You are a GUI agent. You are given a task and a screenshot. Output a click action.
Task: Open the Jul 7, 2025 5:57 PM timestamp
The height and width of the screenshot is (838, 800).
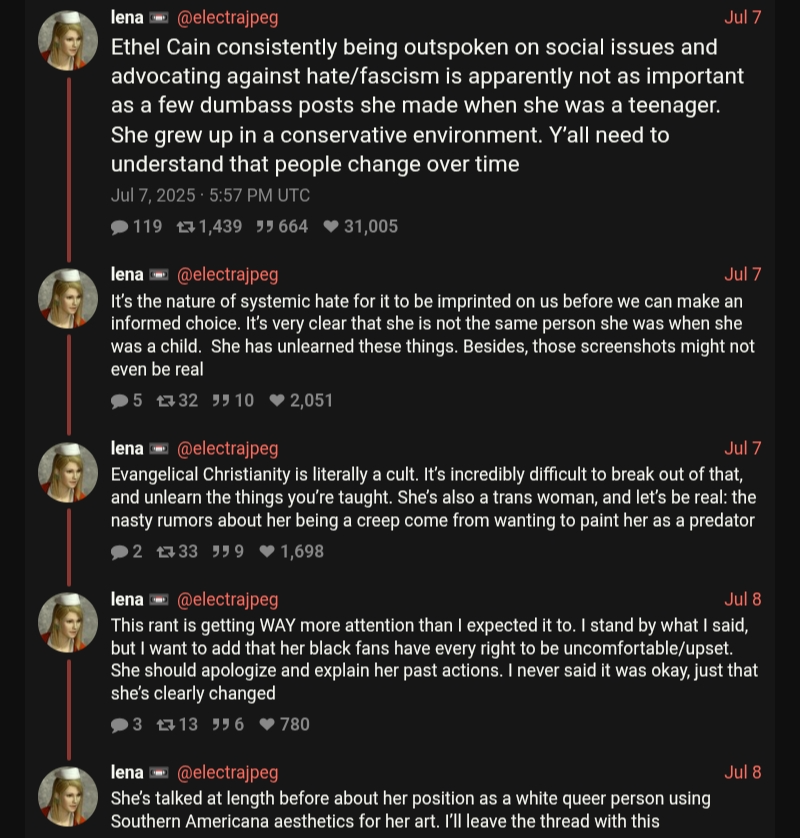coord(210,195)
